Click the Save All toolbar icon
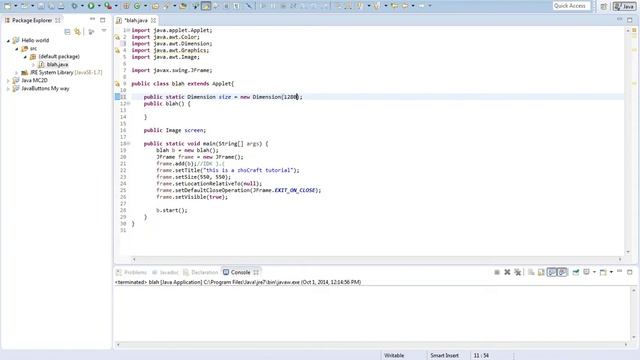The width and height of the screenshot is (640, 360). 51,6
